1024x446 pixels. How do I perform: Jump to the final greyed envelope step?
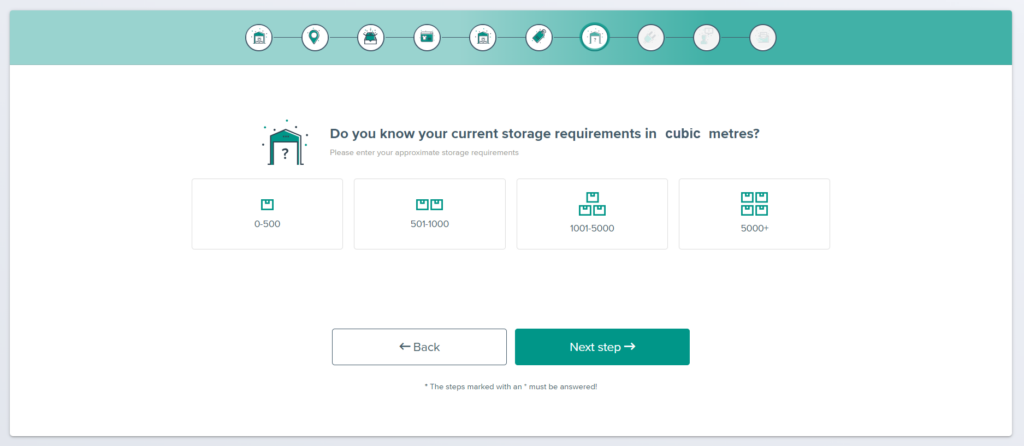pos(763,37)
